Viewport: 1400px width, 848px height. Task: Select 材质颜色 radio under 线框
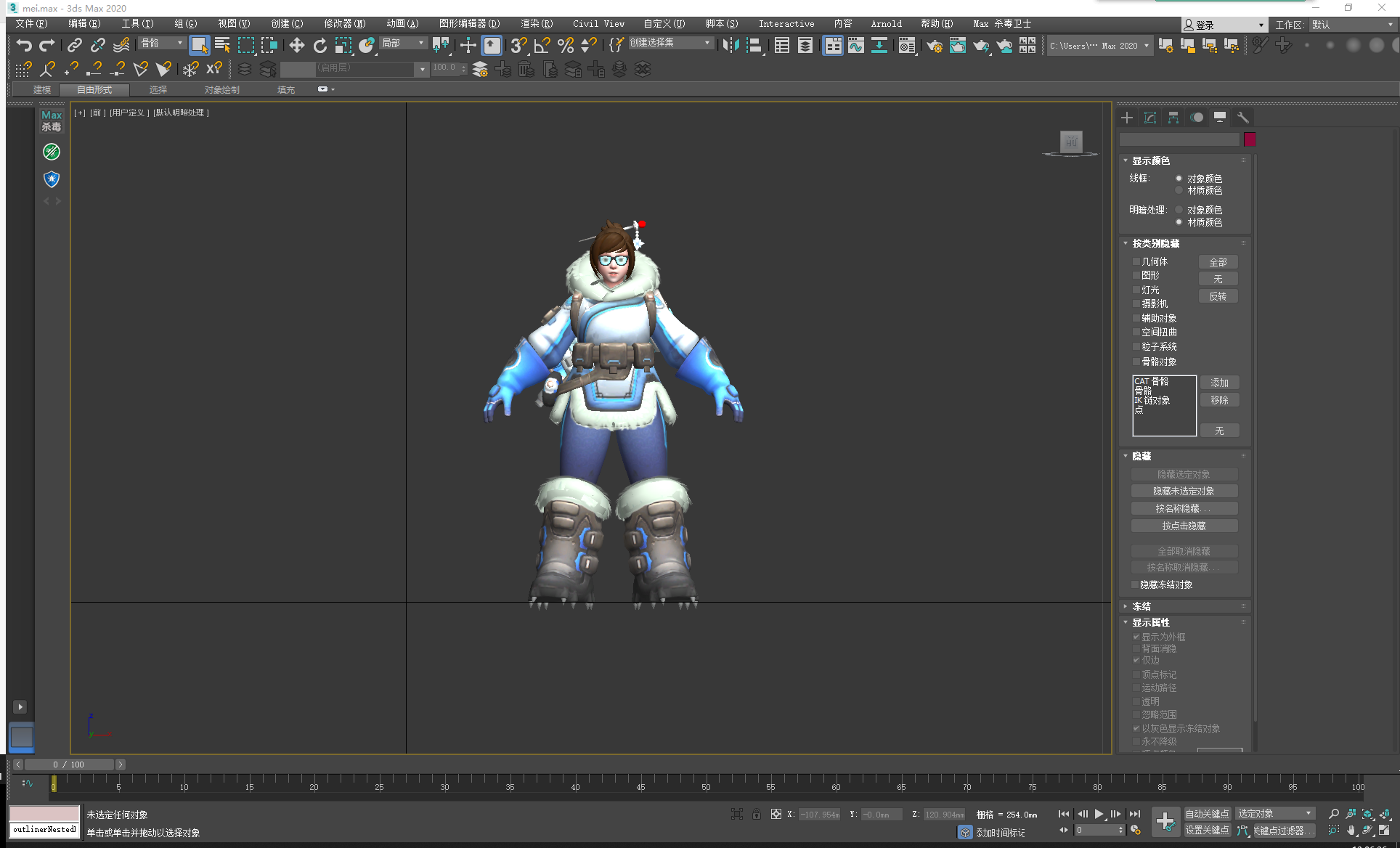point(1179,190)
